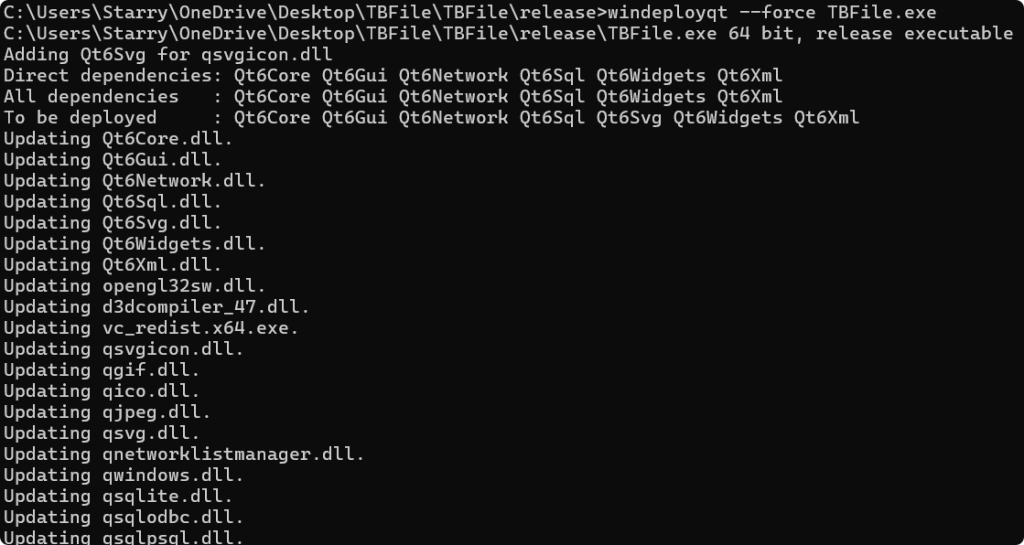Screen dimensions: 1024x545
Task: Click the 'Updating qsqlite.dll.' line
Action: (x=118, y=496)
